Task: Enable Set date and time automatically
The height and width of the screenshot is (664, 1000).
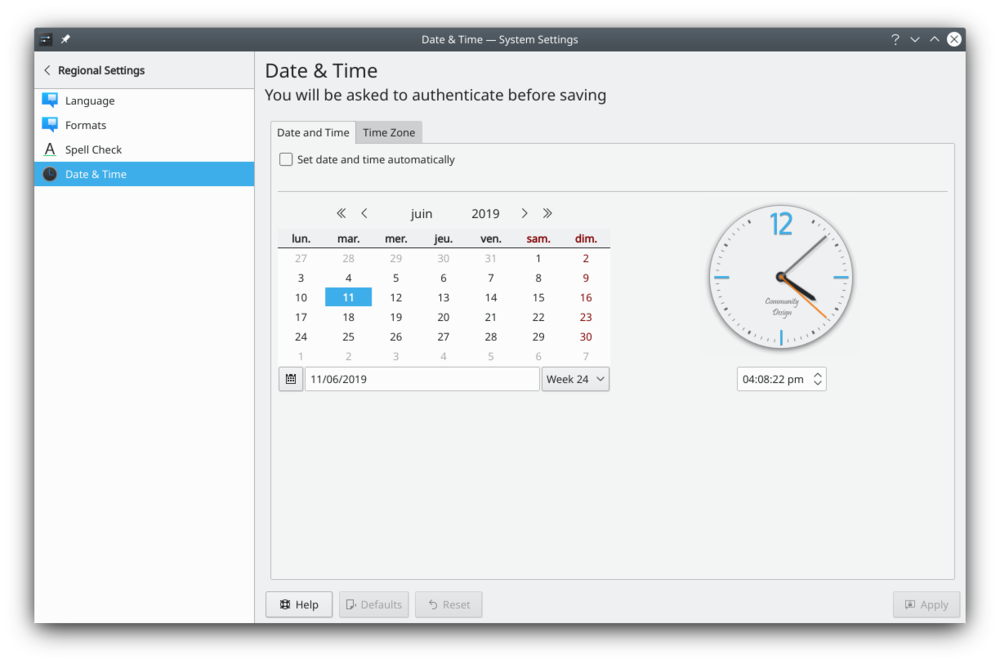Action: [x=287, y=159]
